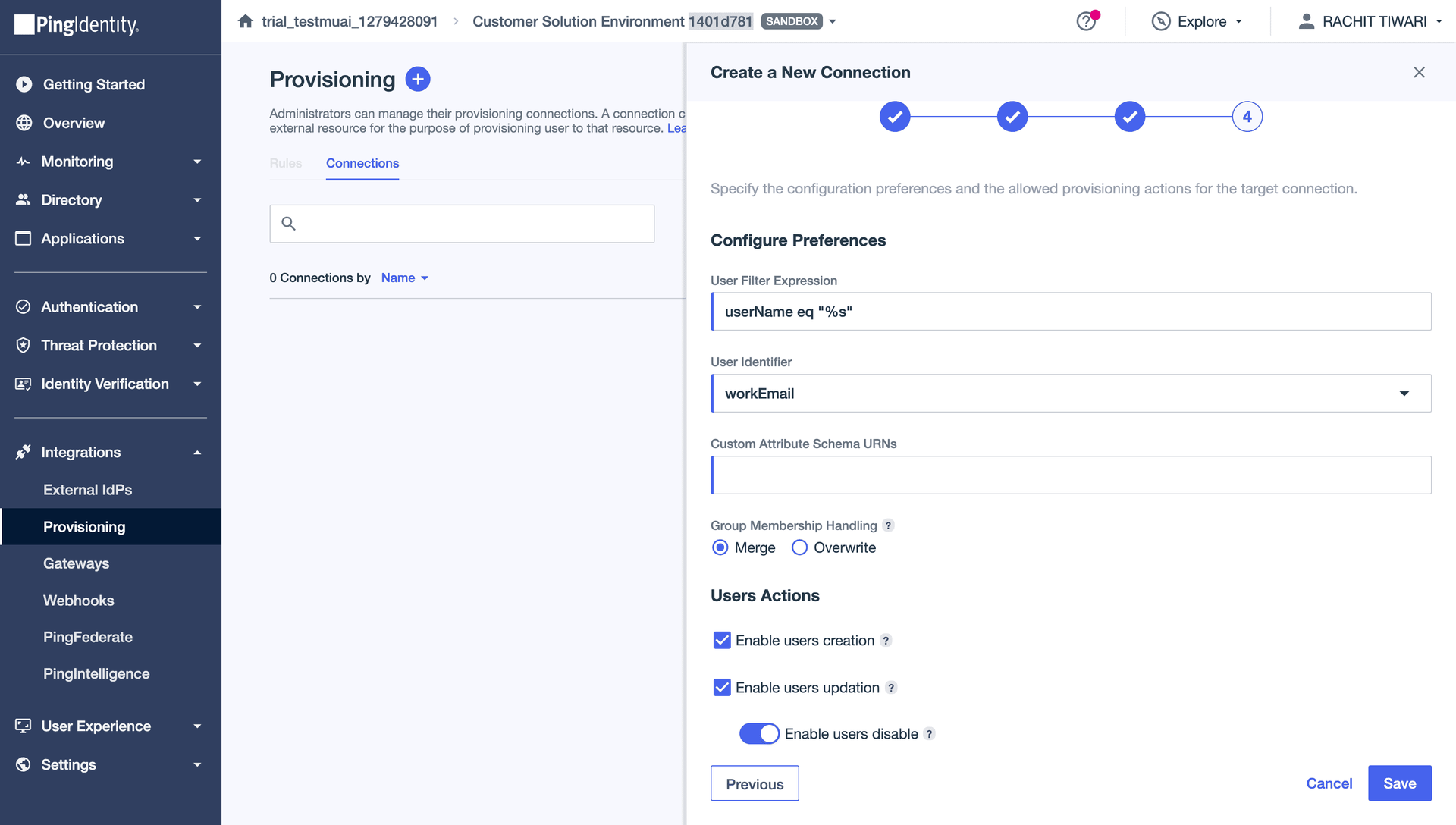Open the help question mark icon
The height and width of the screenshot is (825, 1456).
[1086, 21]
